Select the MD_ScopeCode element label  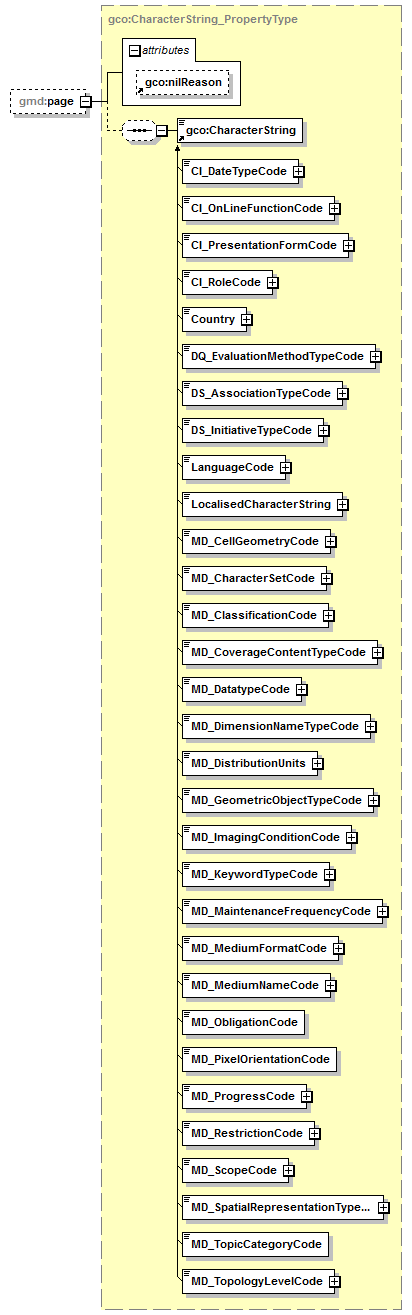(x=233, y=1170)
